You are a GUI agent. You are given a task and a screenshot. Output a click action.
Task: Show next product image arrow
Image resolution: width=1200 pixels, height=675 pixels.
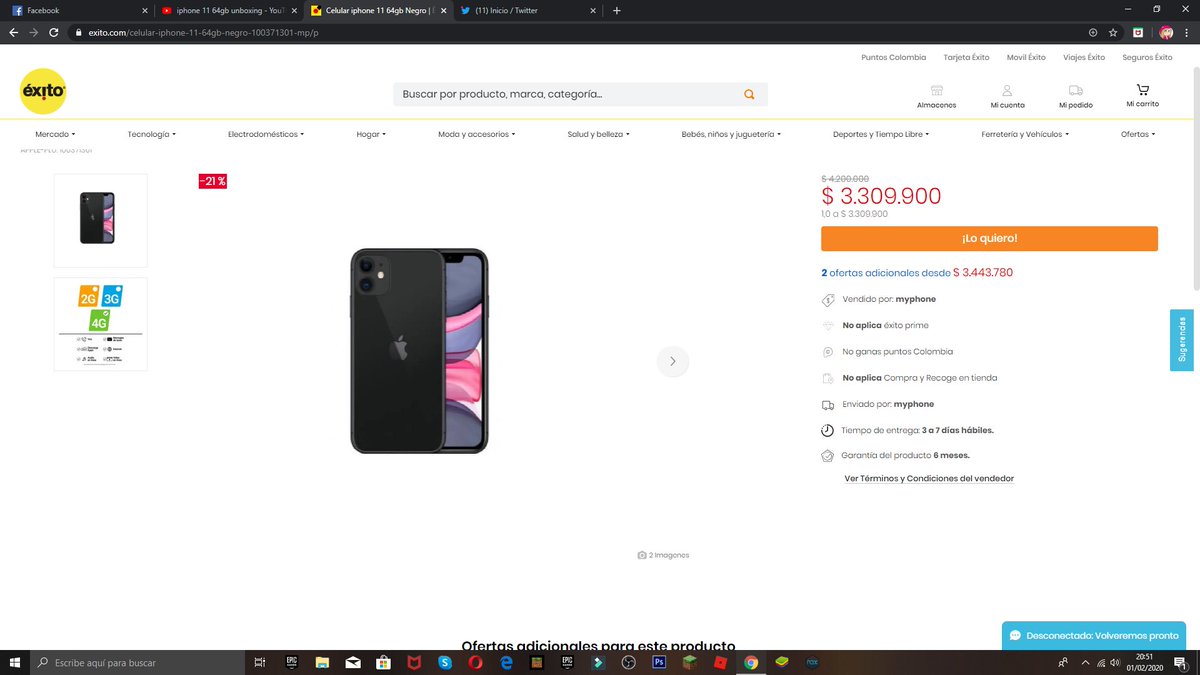tap(673, 361)
